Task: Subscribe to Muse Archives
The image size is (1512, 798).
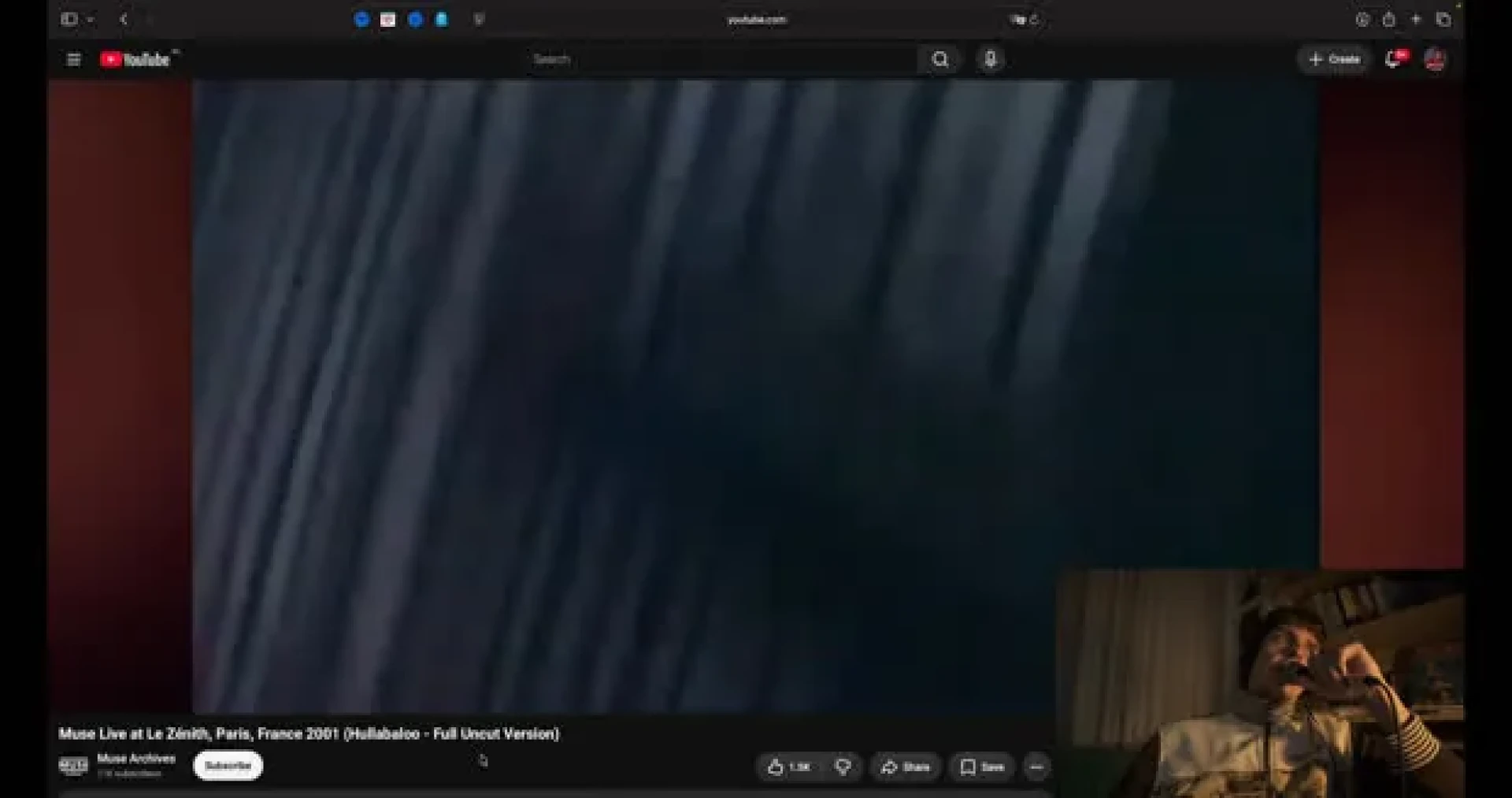Action: pyautogui.click(x=228, y=766)
